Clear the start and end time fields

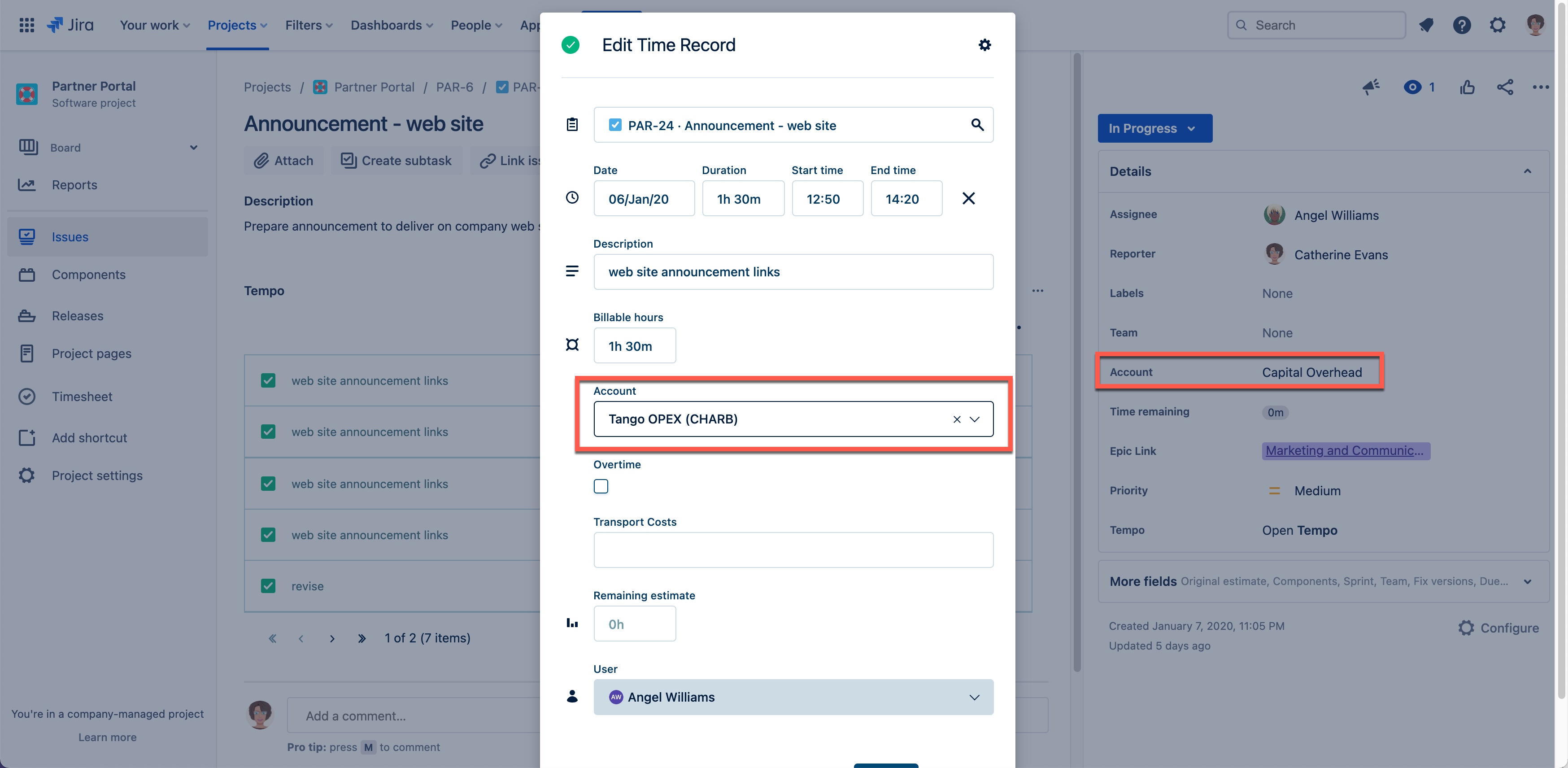point(968,198)
